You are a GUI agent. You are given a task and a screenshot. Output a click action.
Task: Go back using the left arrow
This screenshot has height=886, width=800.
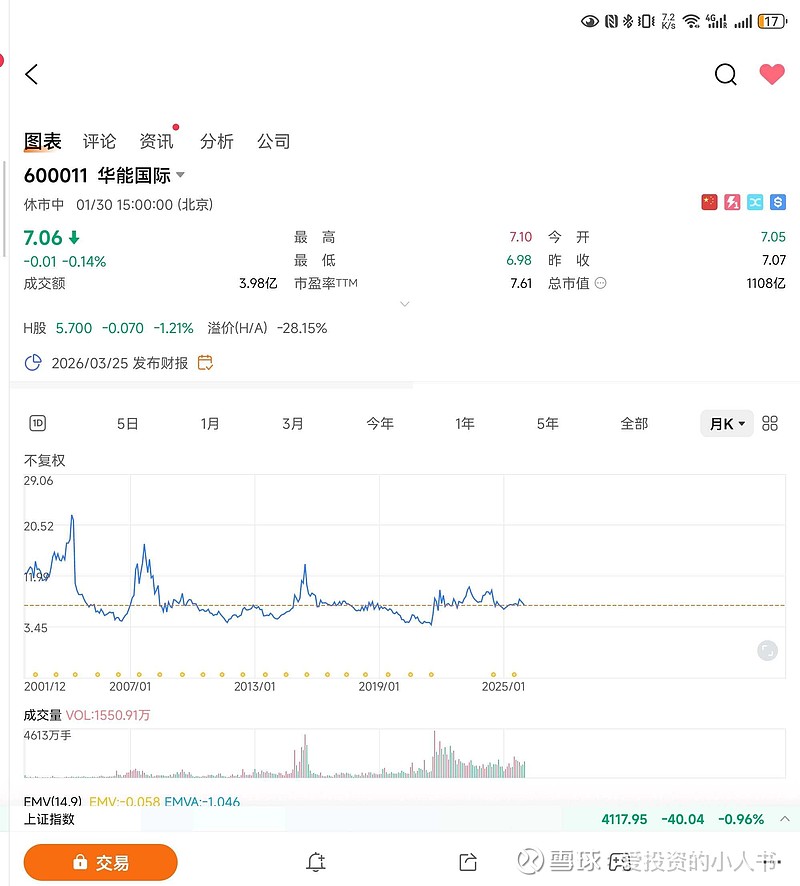point(32,74)
